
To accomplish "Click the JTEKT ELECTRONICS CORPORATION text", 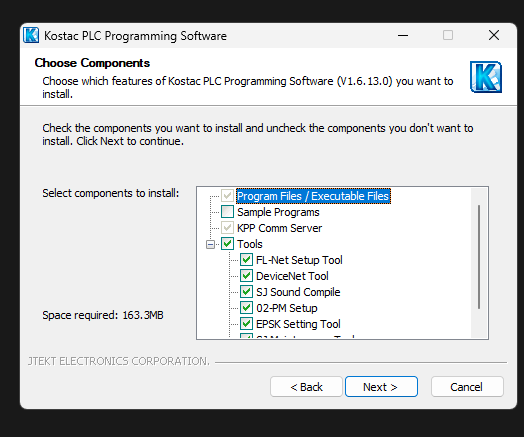I will point(119,361).
